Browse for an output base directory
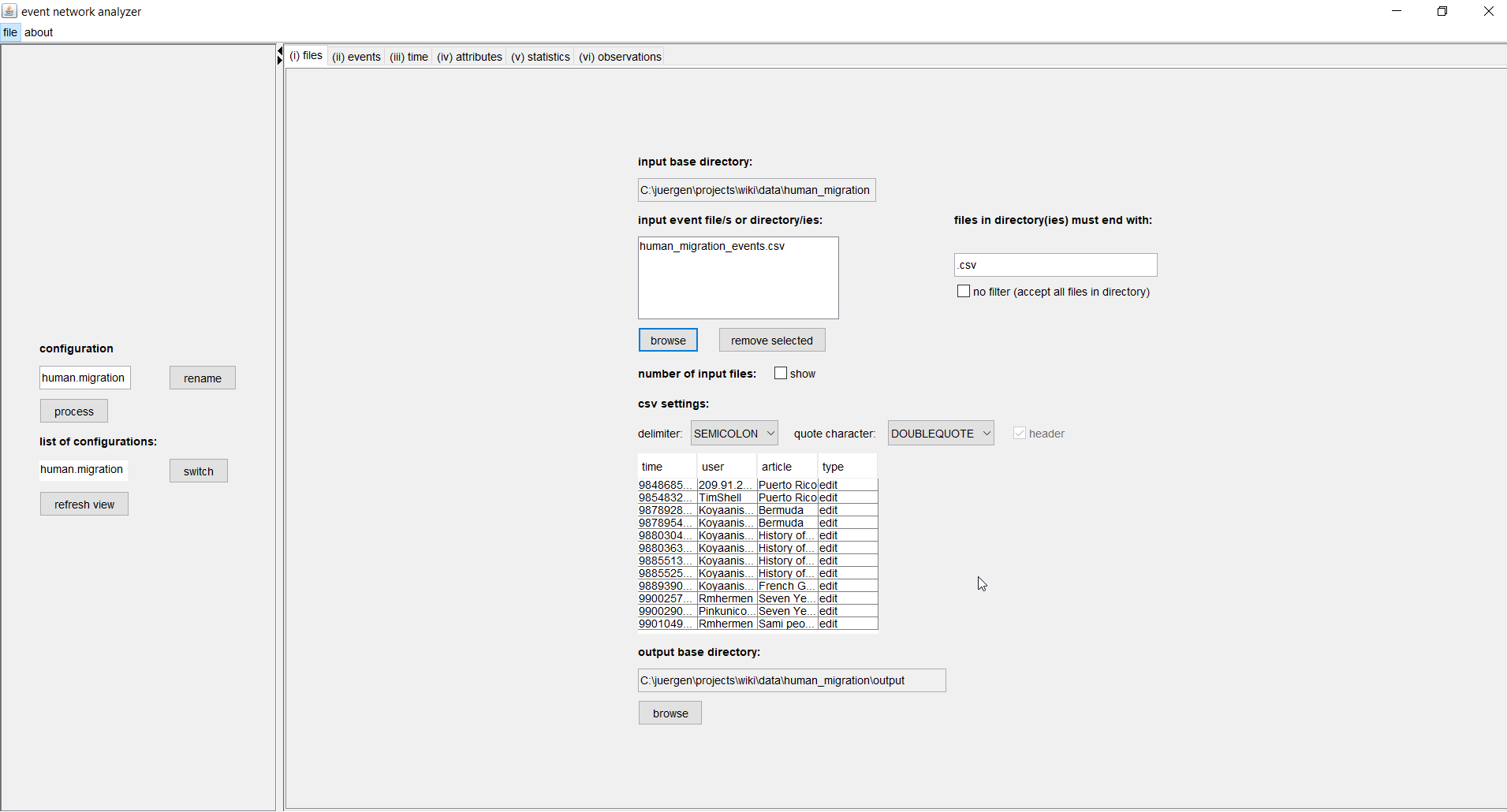 tap(670, 713)
